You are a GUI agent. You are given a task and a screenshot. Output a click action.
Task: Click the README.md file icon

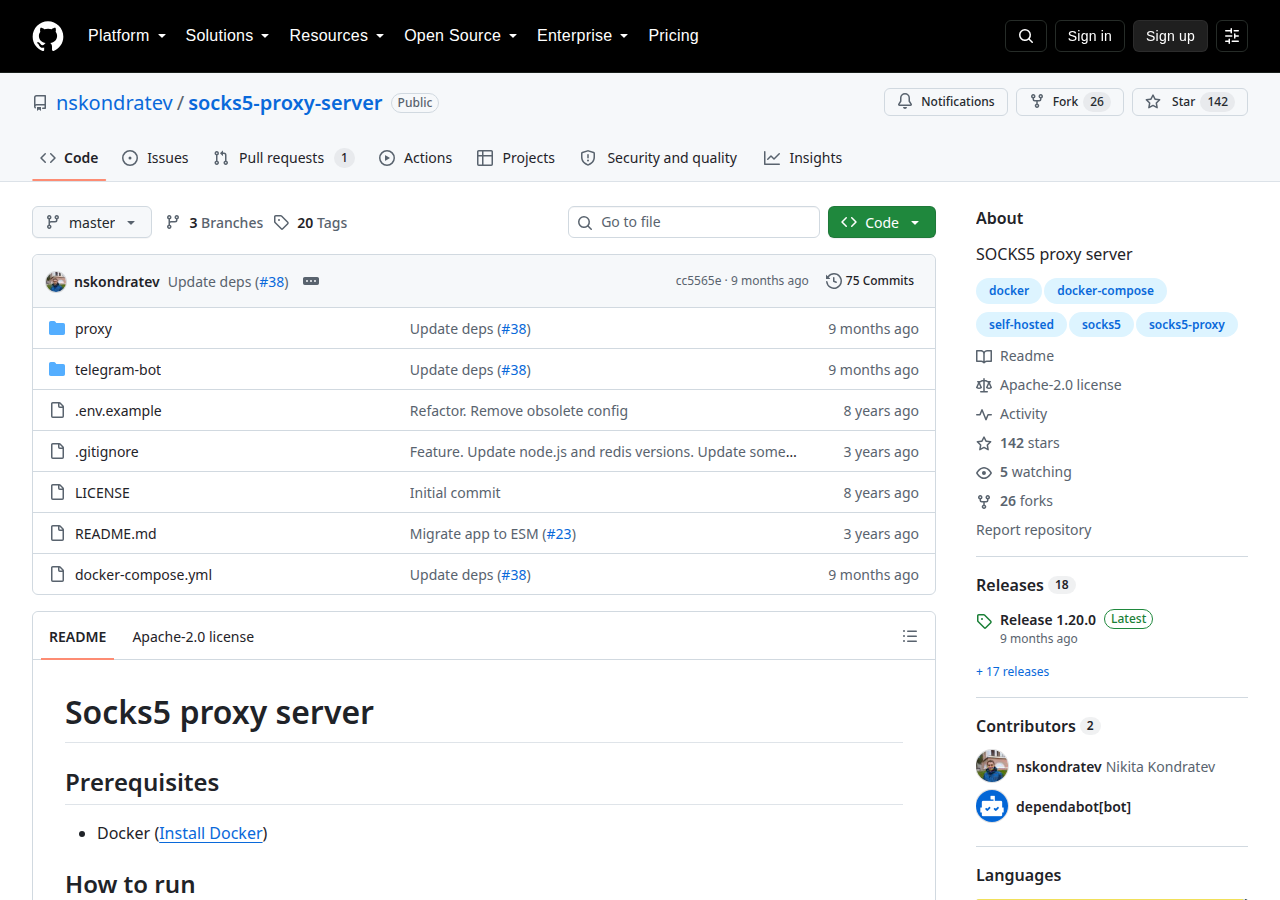(x=57, y=534)
